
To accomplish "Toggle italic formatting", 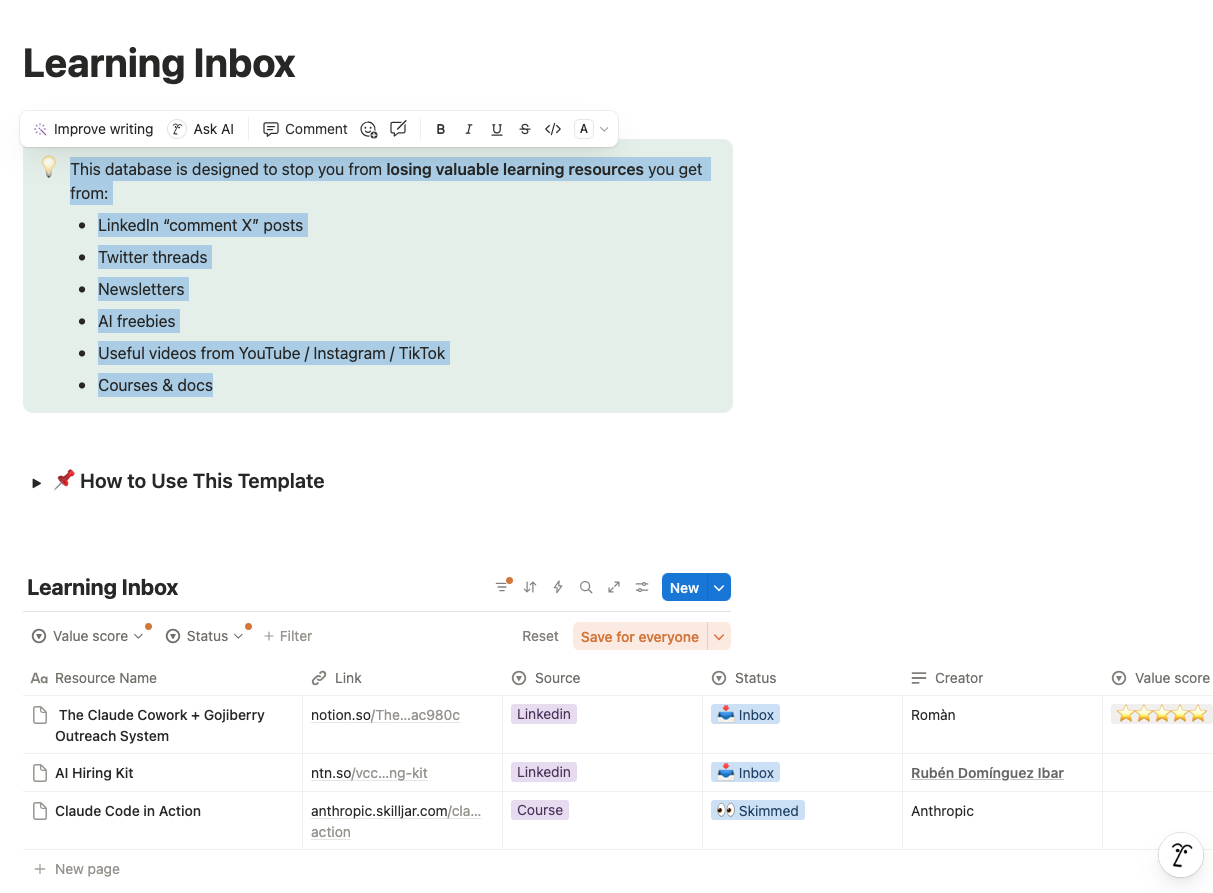I will 468,129.
